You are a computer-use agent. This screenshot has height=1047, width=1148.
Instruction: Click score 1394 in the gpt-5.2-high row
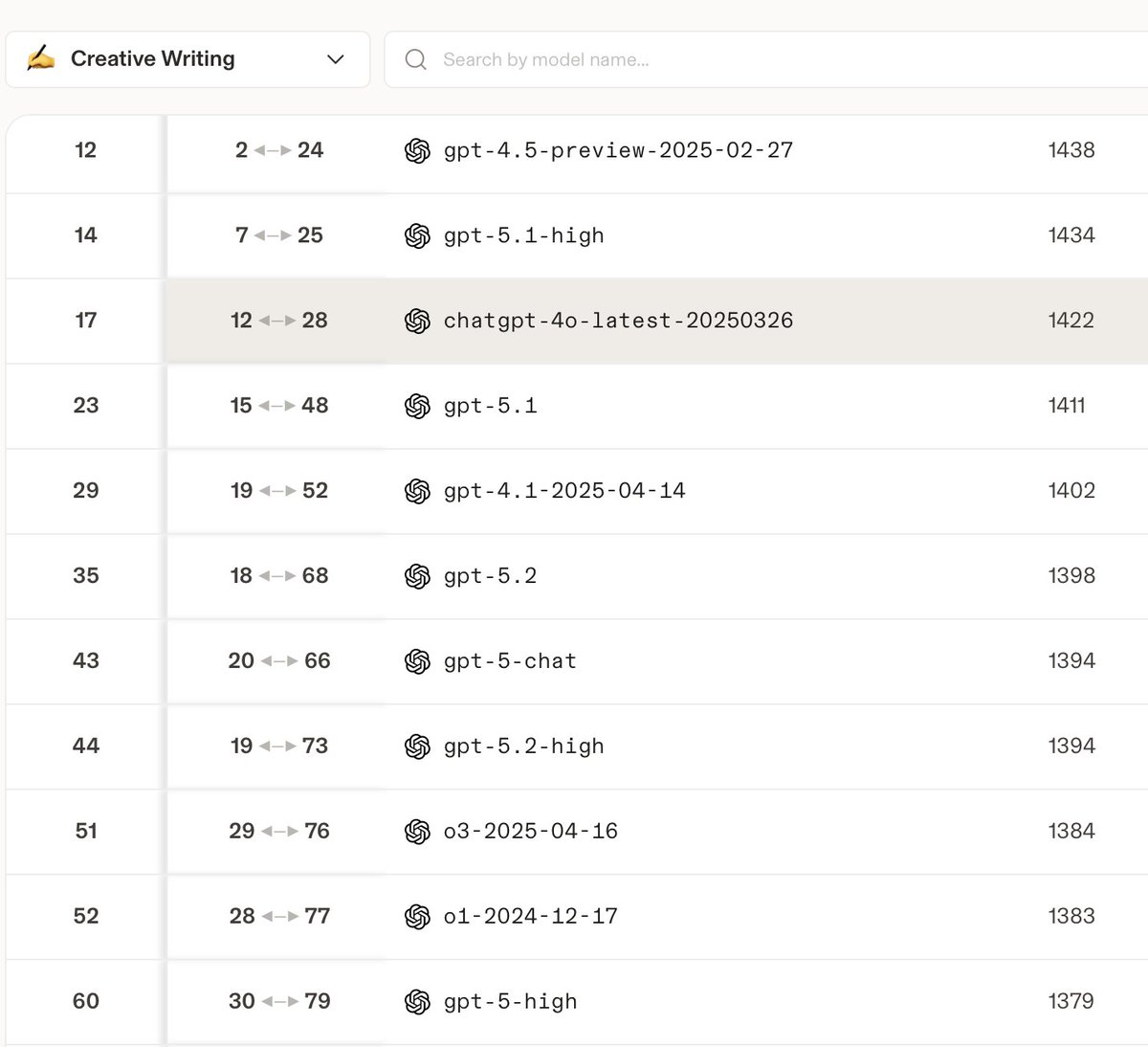[x=1071, y=746]
